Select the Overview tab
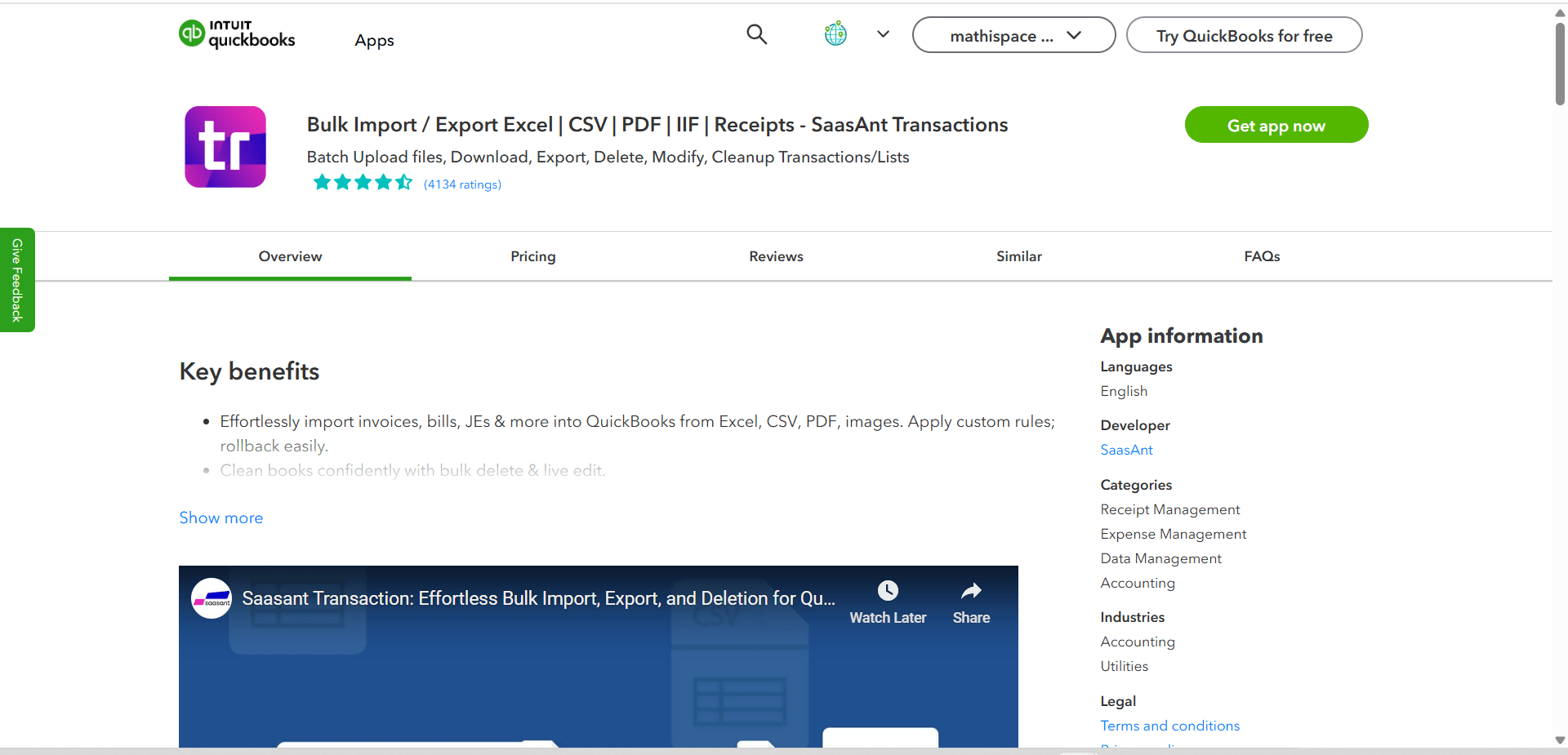 click(290, 256)
